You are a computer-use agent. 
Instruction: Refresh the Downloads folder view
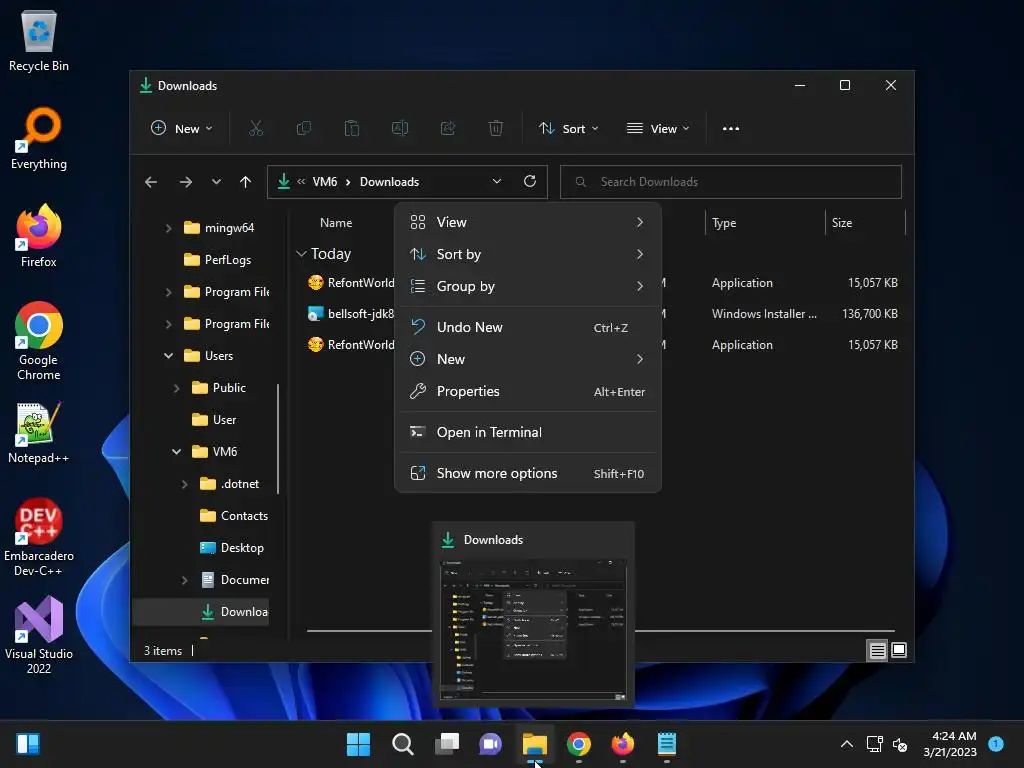[530, 182]
